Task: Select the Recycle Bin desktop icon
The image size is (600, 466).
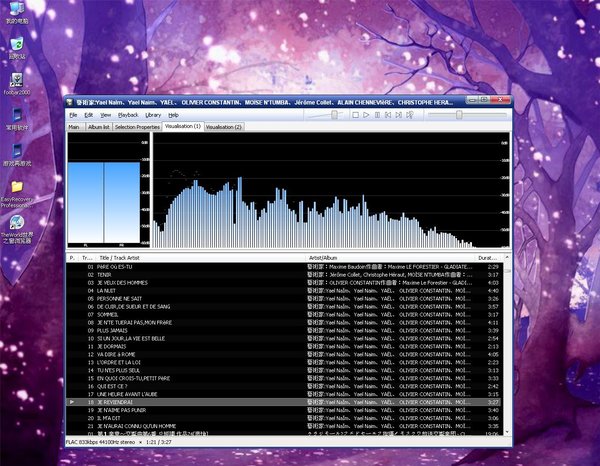Action: (17, 45)
